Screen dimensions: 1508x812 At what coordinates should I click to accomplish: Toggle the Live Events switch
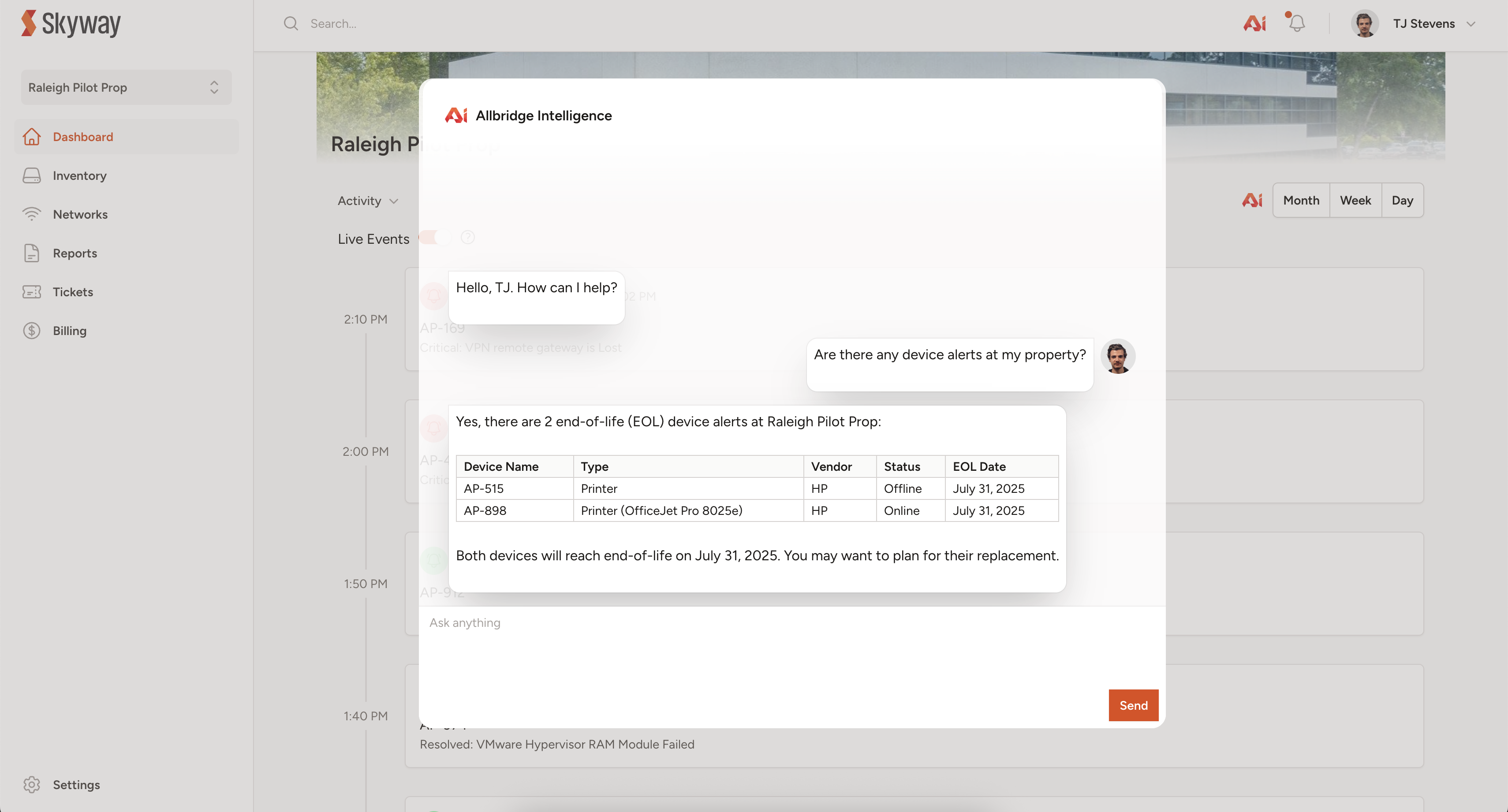click(x=435, y=238)
